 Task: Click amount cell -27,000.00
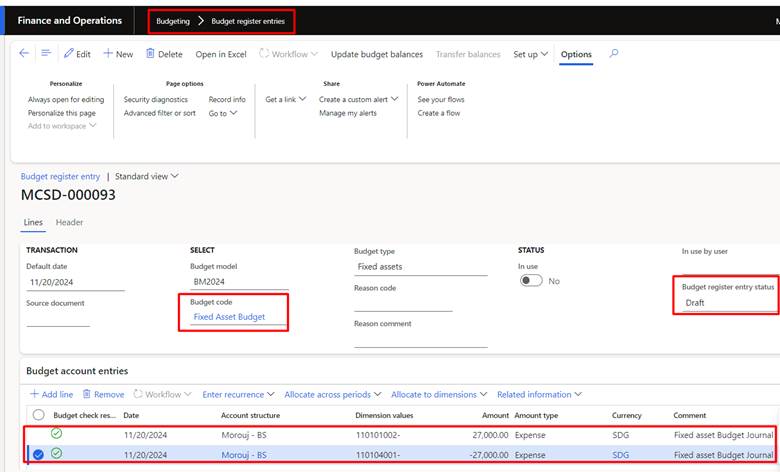(x=488, y=455)
